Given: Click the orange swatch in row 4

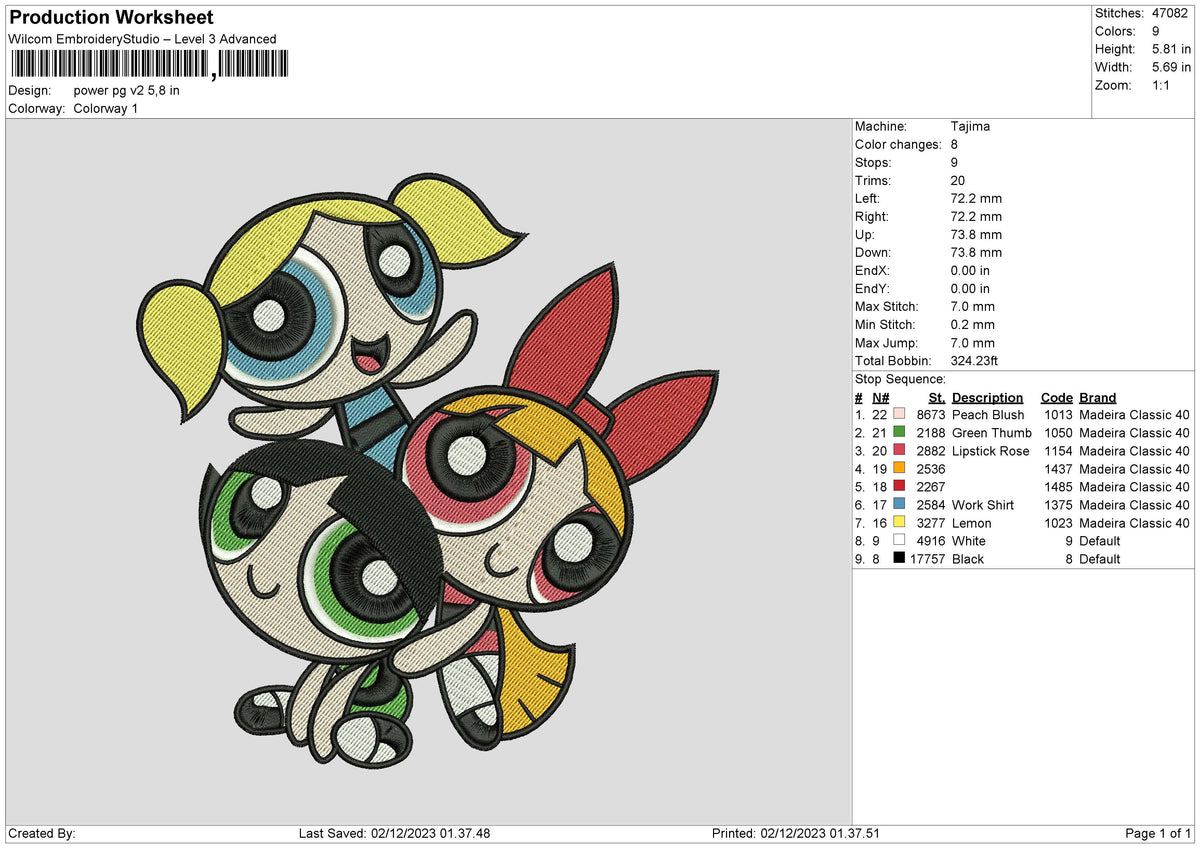Looking at the screenshot, I should tap(899, 469).
